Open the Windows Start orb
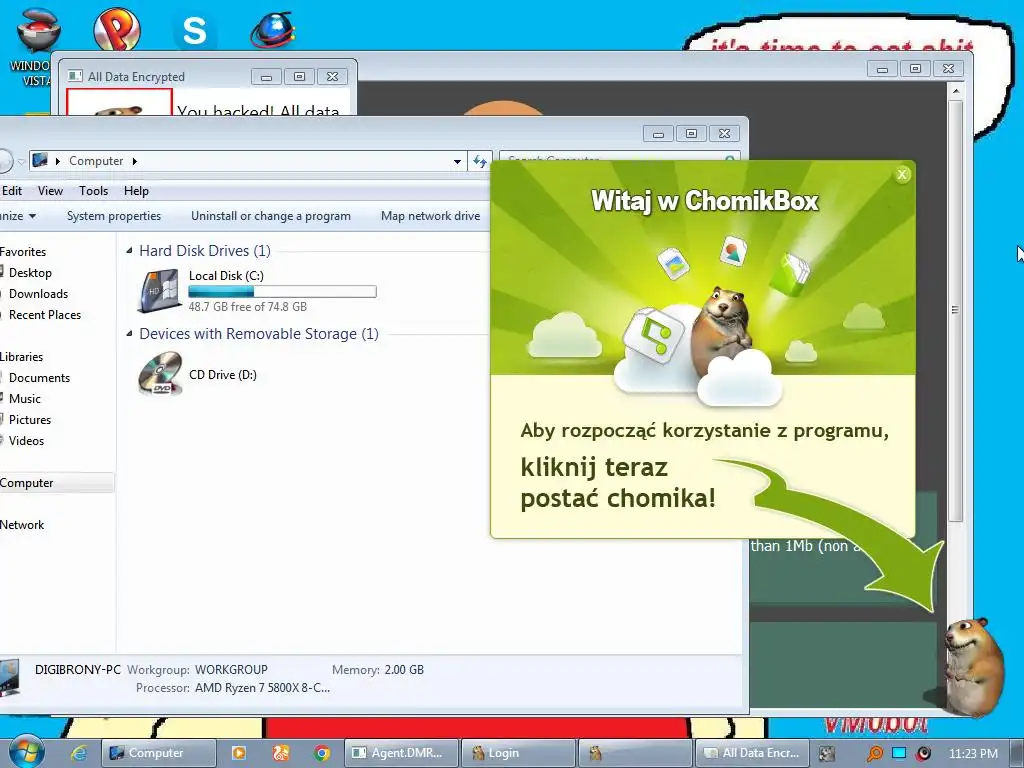This screenshot has height=768, width=1024. [x=26, y=752]
